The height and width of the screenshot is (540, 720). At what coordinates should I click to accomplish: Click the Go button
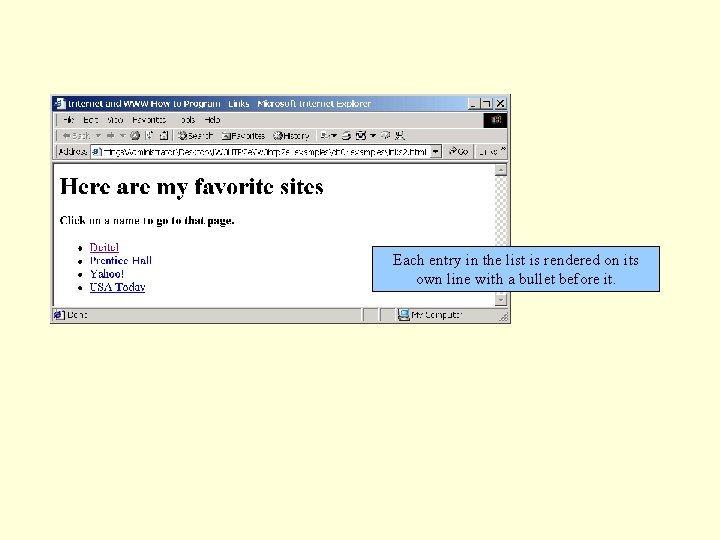coord(458,152)
